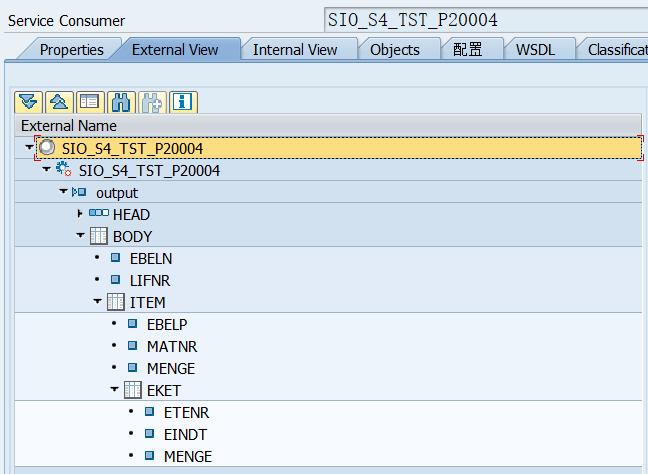Screen dimensions: 648x474
Task: Open the Internal View tab
Action: point(295,50)
